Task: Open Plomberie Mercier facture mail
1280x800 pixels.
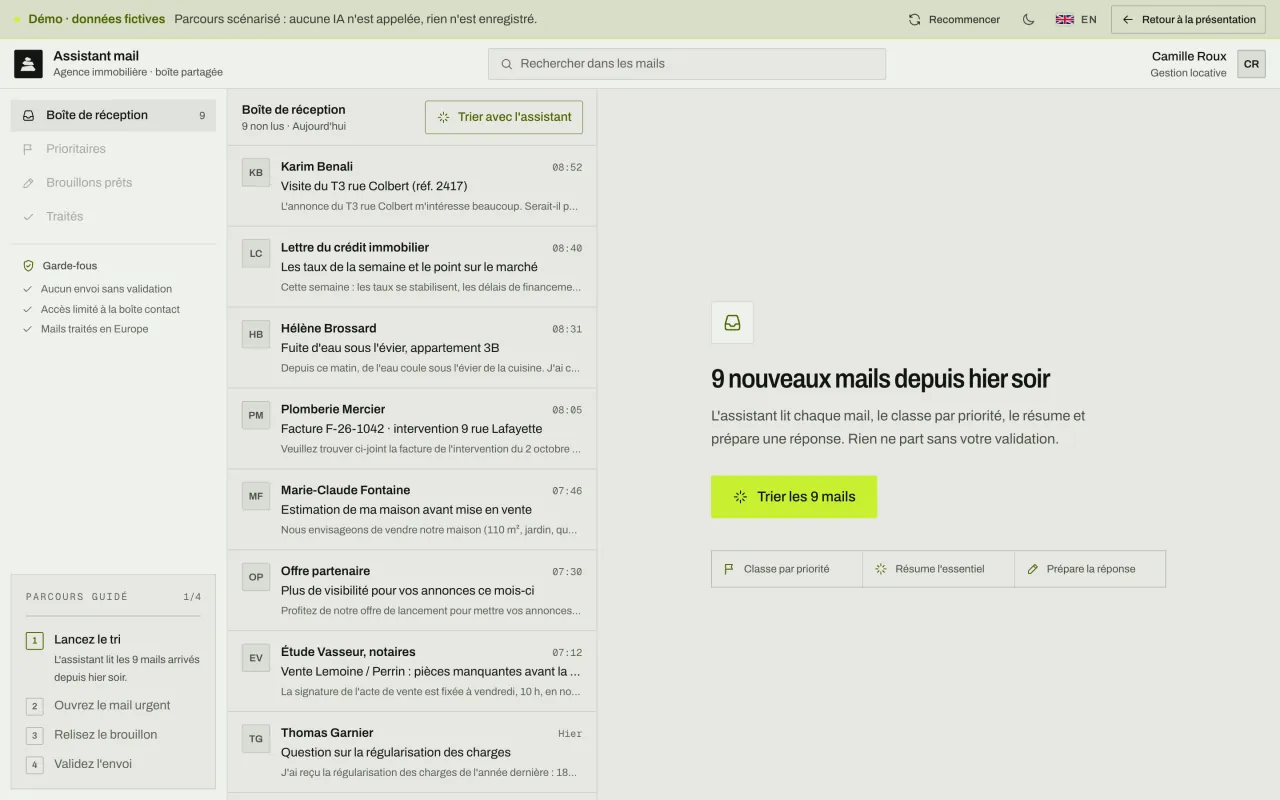Action: tap(412, 429)
